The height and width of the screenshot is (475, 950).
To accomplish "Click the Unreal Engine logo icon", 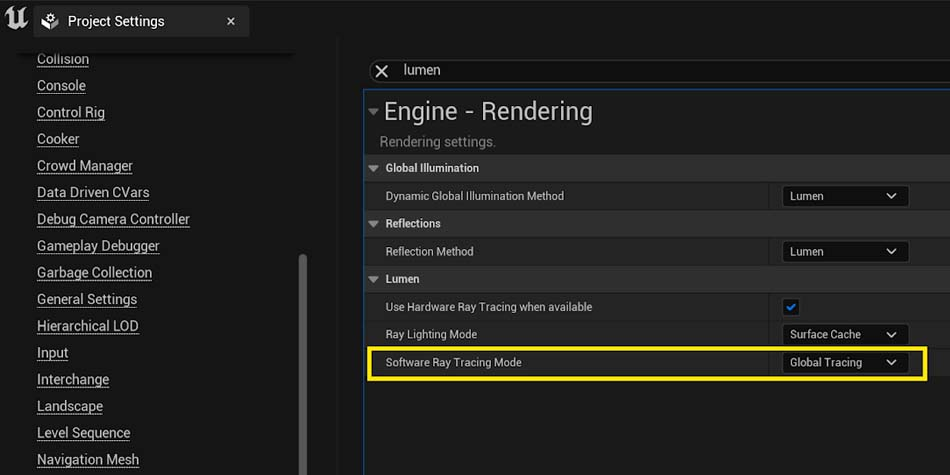I will pos(16,18).
